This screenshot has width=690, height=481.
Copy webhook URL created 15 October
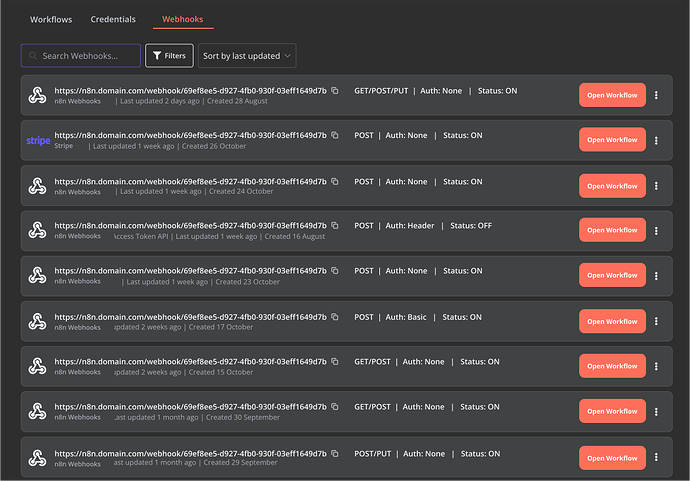[335, 361]
